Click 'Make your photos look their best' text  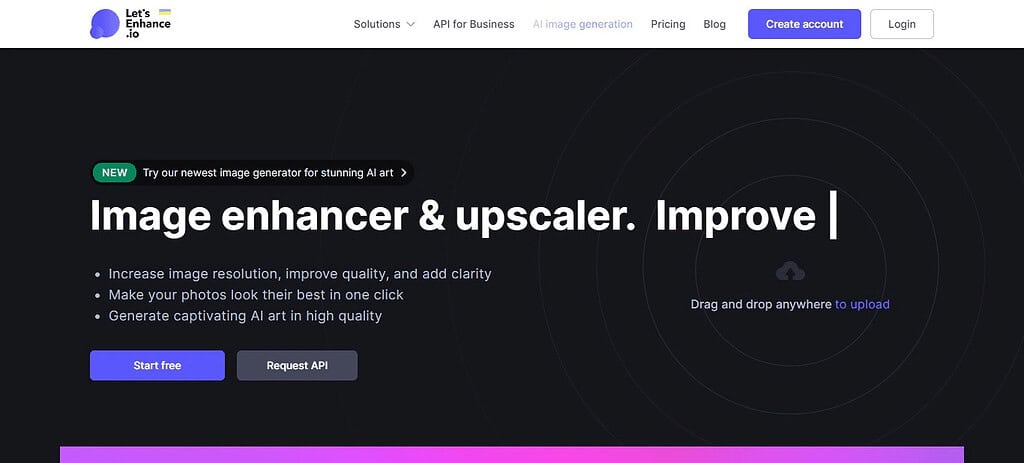pos(256,295)
